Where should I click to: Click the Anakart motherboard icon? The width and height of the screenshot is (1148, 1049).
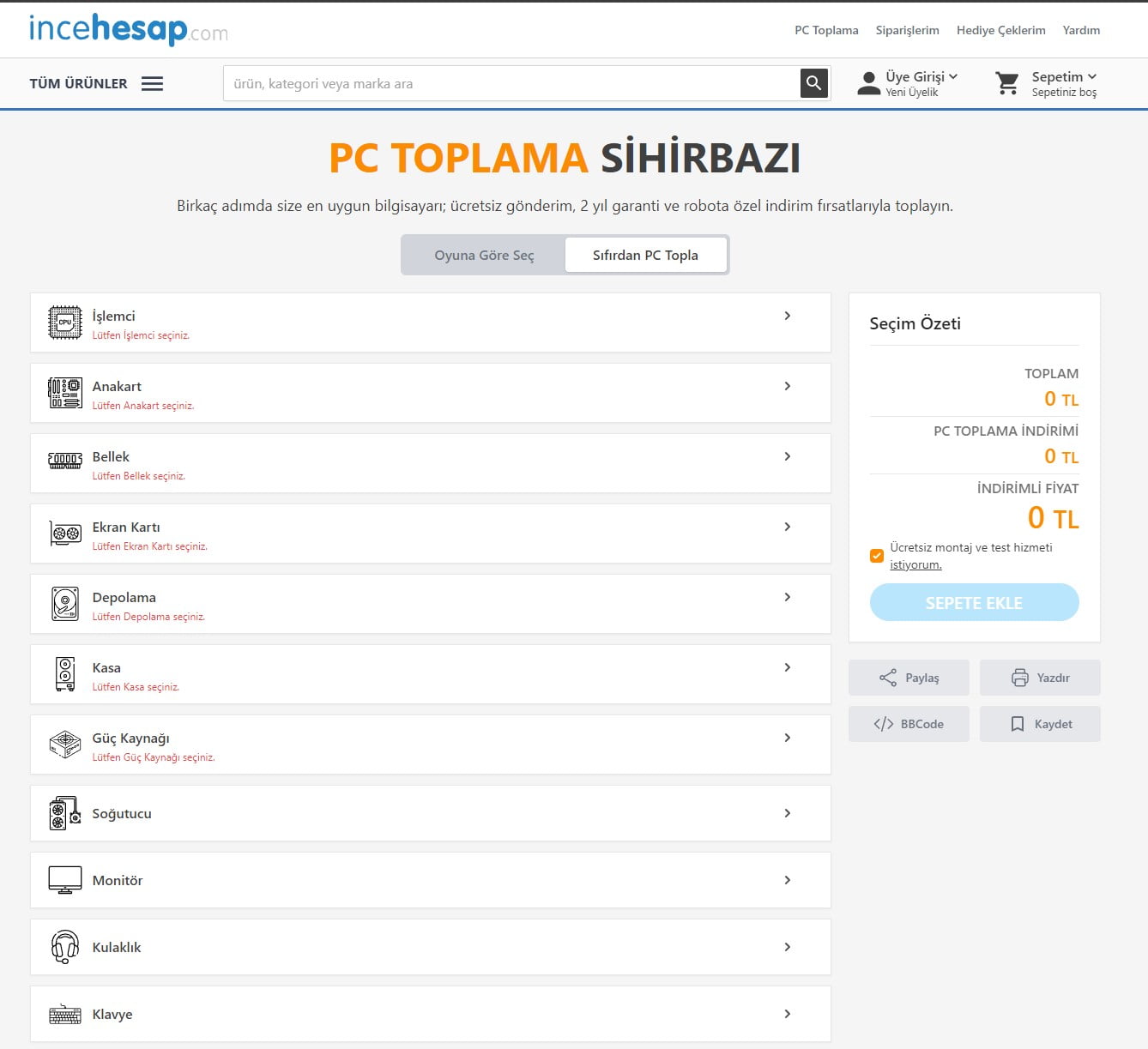pyautogui.click(x=64, y=393)
